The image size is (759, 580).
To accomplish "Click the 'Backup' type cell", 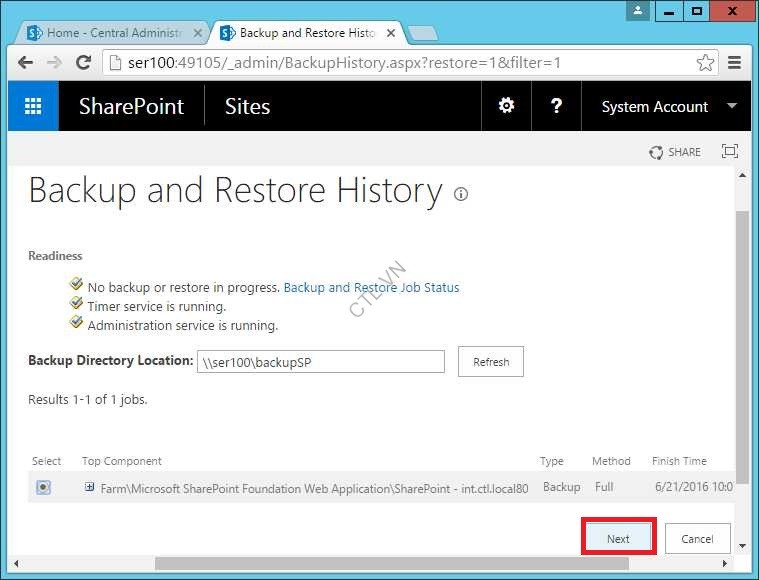I will (562, 487).
